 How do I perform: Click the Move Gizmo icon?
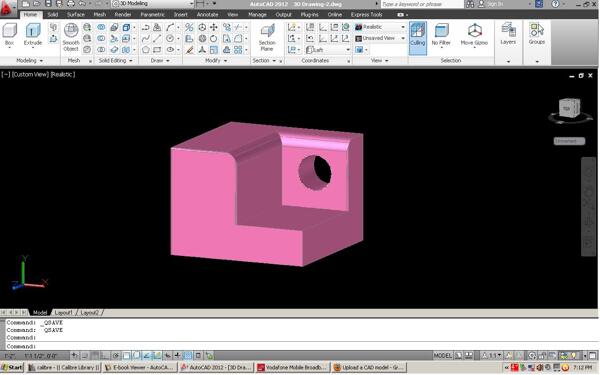pyautogui.click(x=474, y=34)
